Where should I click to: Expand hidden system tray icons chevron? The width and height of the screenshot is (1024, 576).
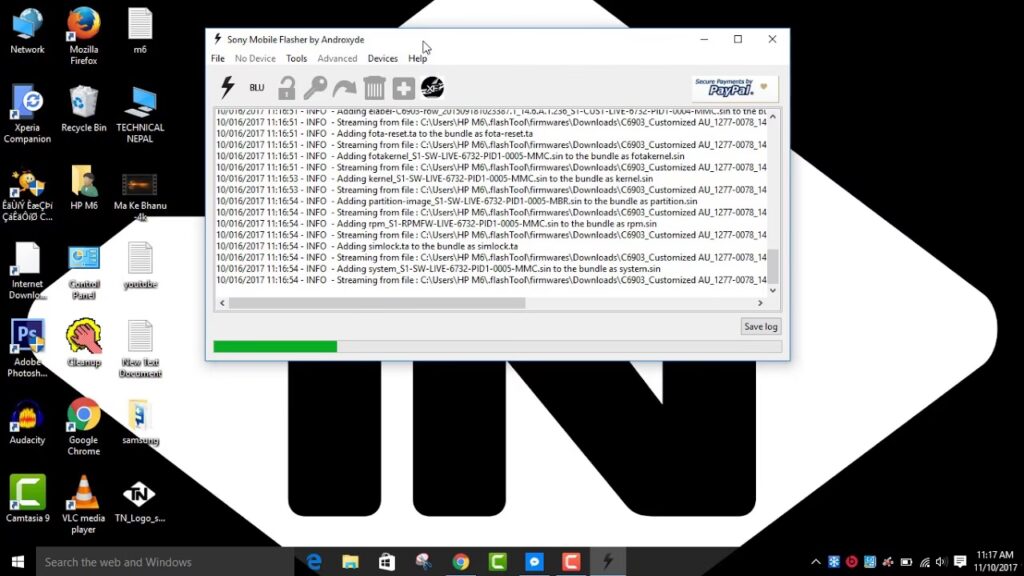[816, 562]
